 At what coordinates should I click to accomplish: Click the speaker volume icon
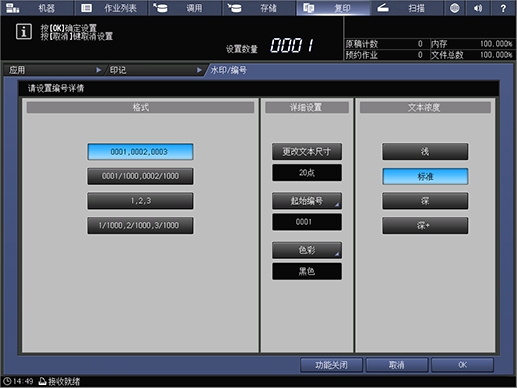coord(478,8)
